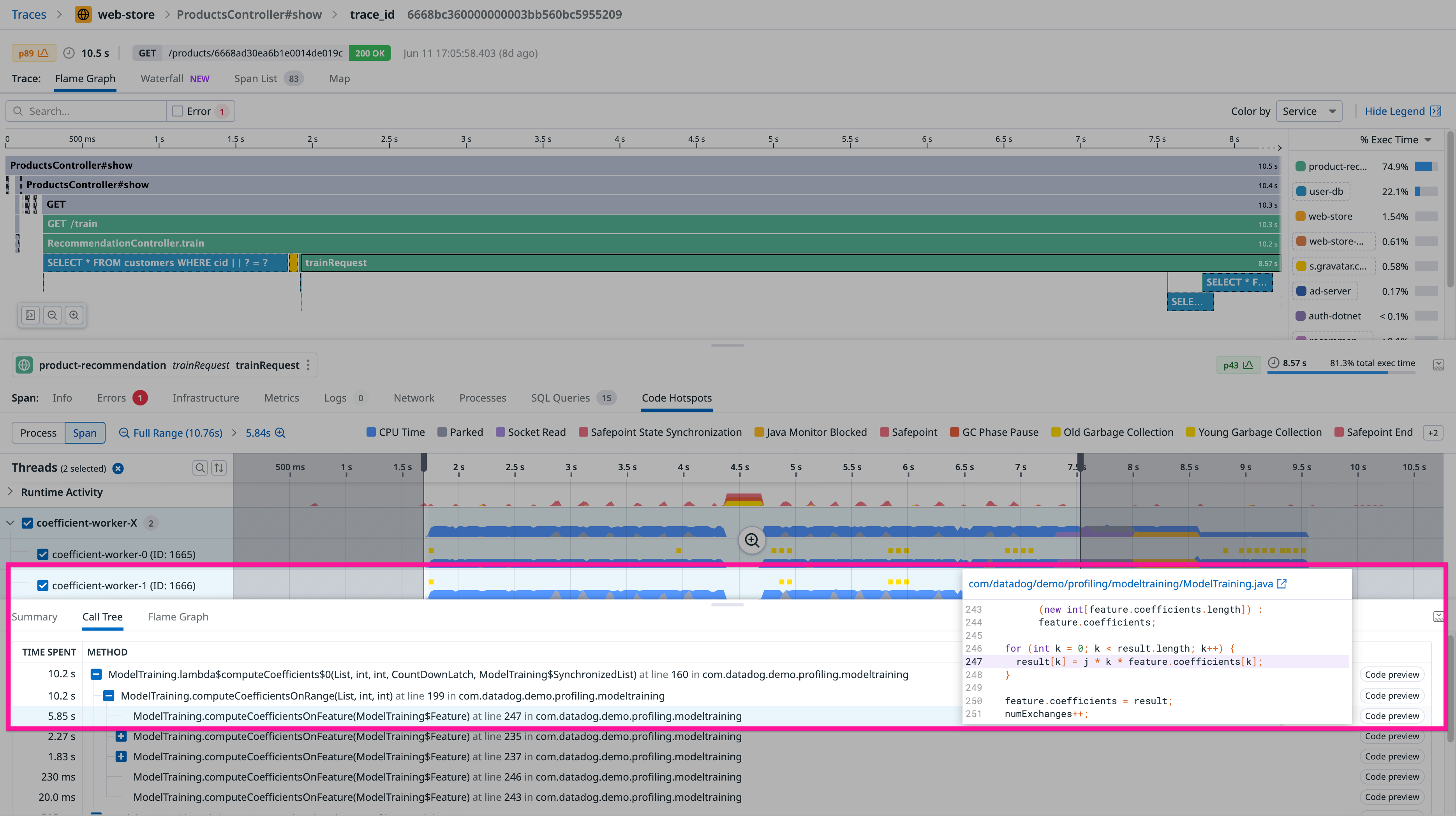Open Code preview for line 247 hotspot
This screenshot has height=816, width=1456.
tap(1392, 716)
